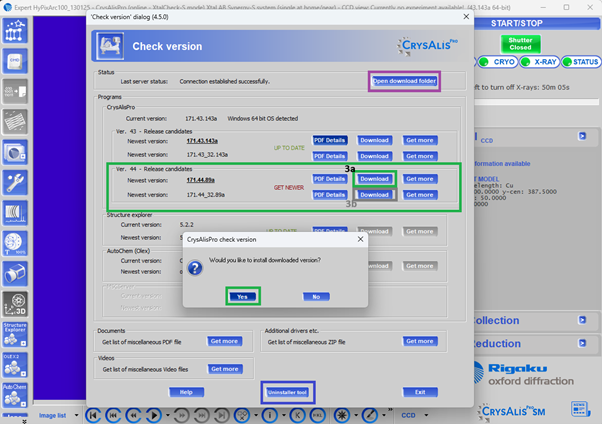602x424 pixels.
Task: Click the HKL icon in bottom toolbar
Action: (x=318, y=415)
